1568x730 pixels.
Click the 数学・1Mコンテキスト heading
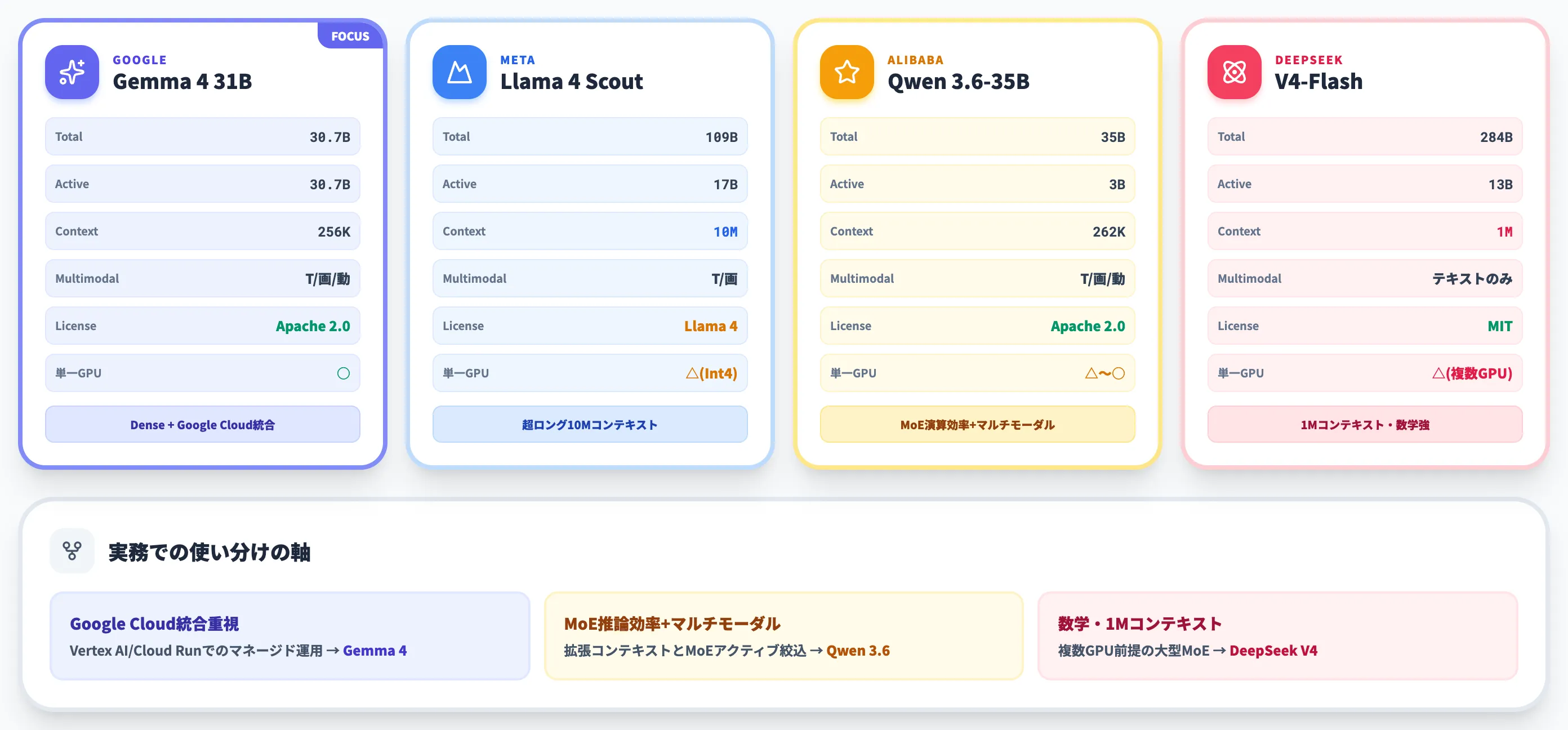pyautogui.click(x=1139, y=624)
